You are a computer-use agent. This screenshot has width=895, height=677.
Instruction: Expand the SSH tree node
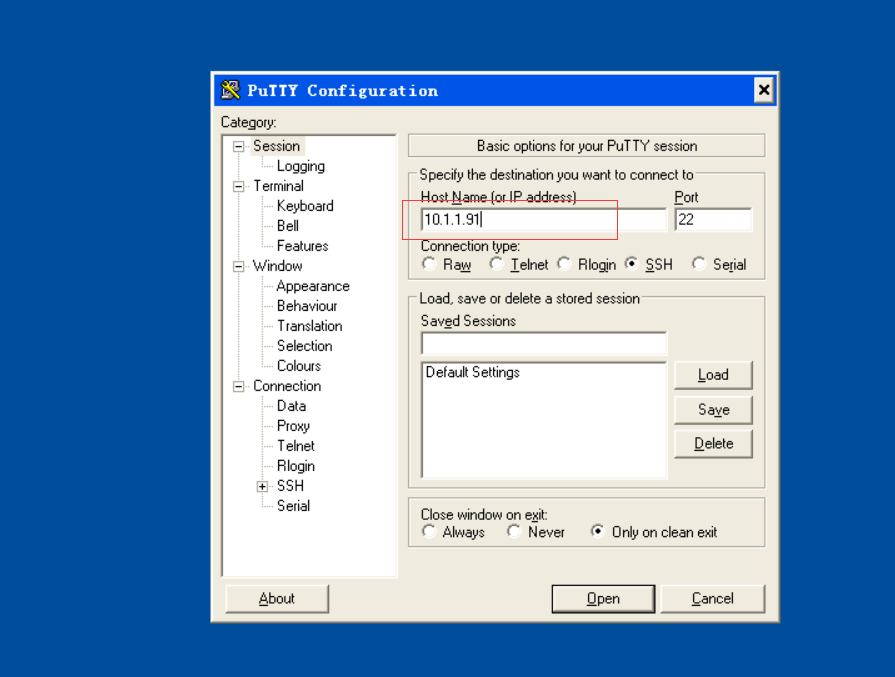(x=262, y=486)
